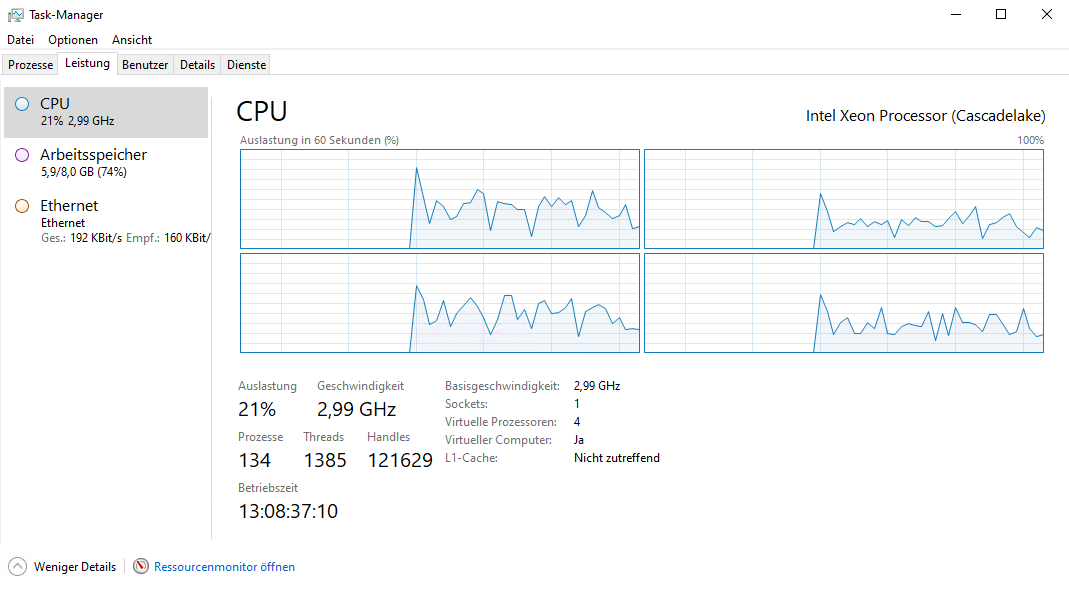Click the orange Ethernet circle icon
This screenshot has height=590, width=1069.
tap(22, 206)
